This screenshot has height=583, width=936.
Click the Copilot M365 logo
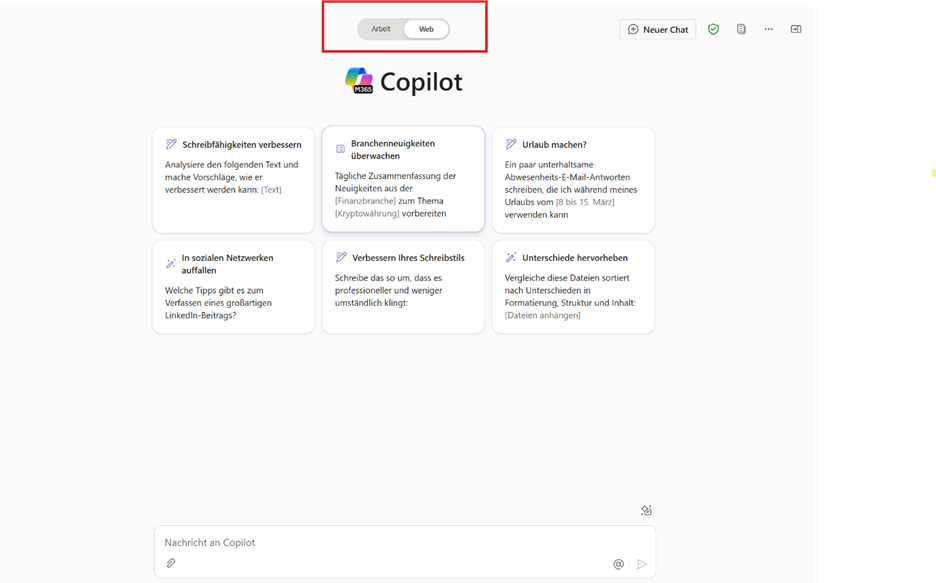pyautogui.click(x=359, y=81)
